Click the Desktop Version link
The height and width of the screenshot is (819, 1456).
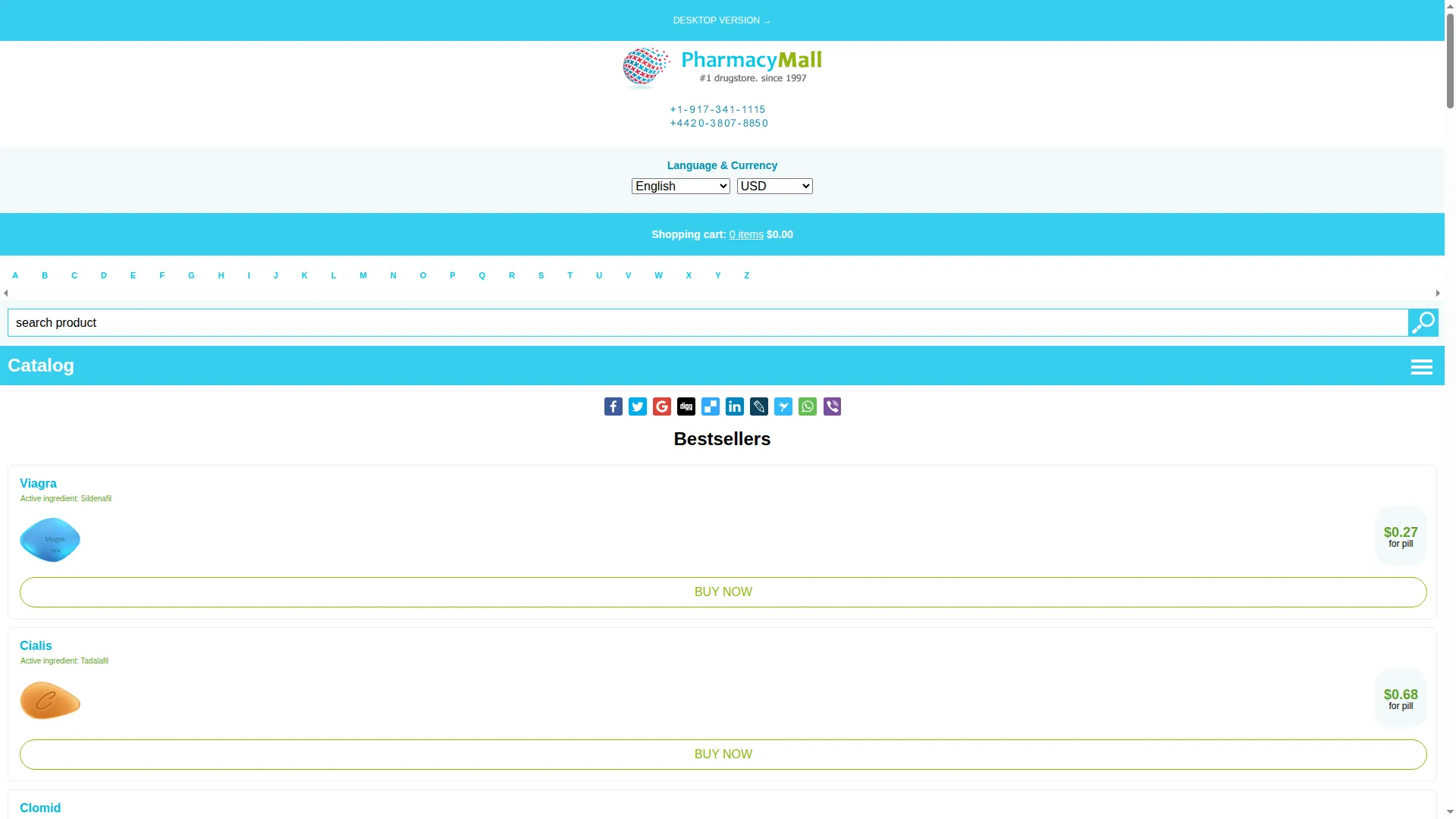click(x=721, y=20)
